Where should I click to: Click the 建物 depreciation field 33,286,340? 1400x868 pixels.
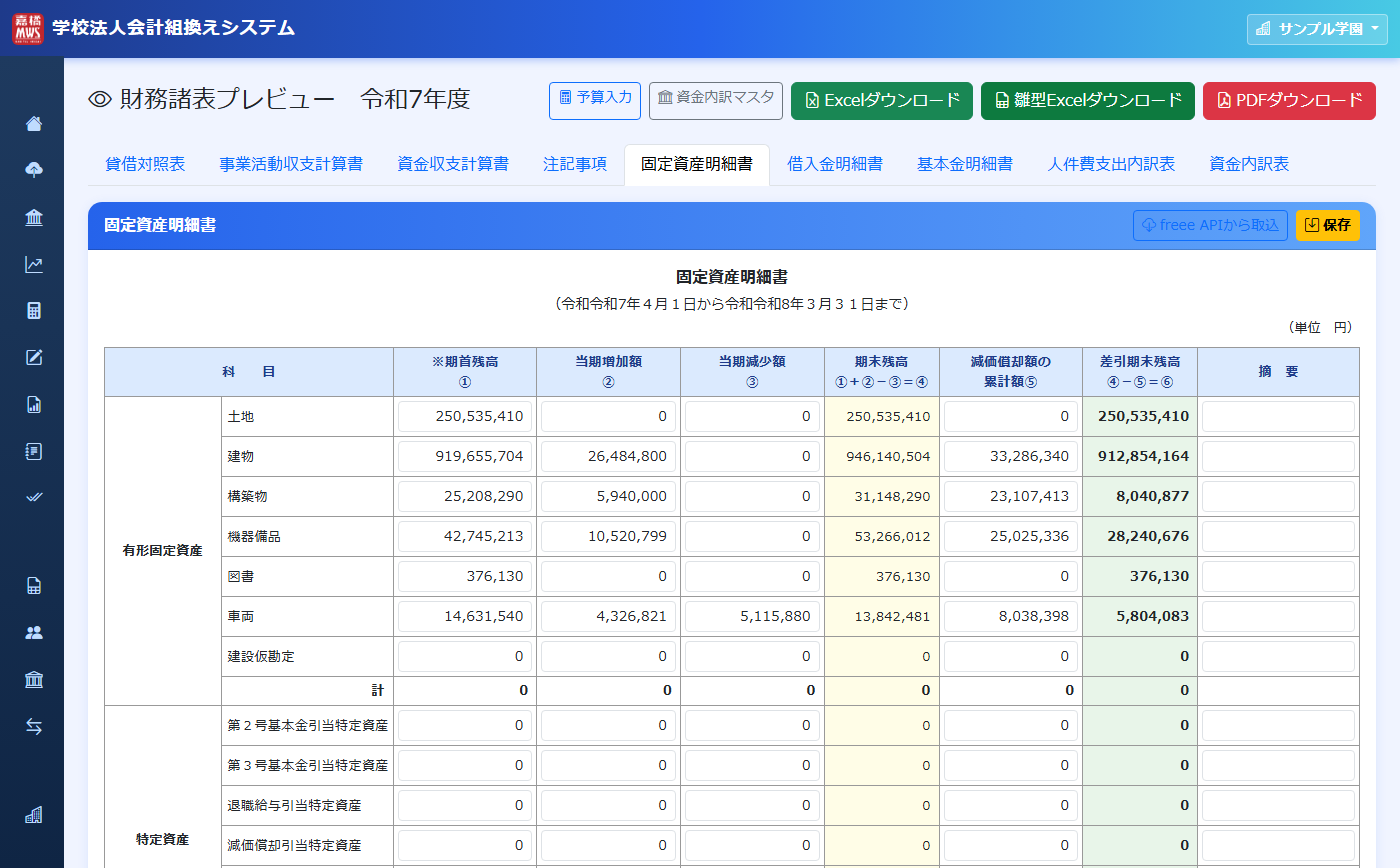pyautogui.click(x=1011, y=456)
